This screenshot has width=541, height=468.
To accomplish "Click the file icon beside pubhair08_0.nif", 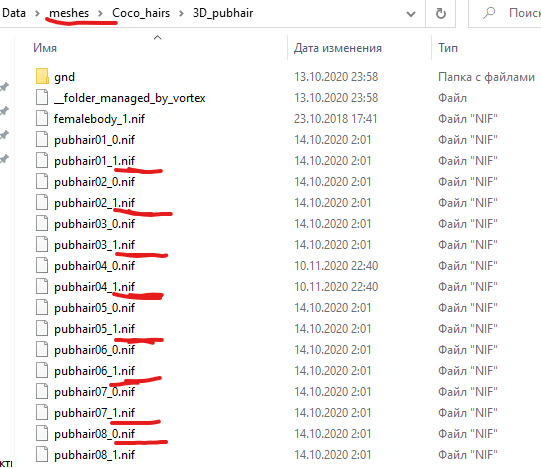I will click(x=42, y=433).
